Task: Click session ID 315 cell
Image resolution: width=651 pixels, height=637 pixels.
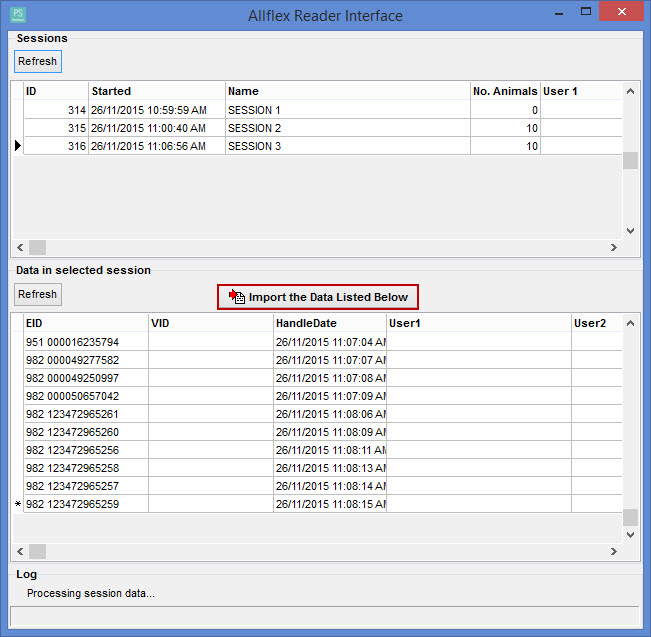Action: [56, 128]
